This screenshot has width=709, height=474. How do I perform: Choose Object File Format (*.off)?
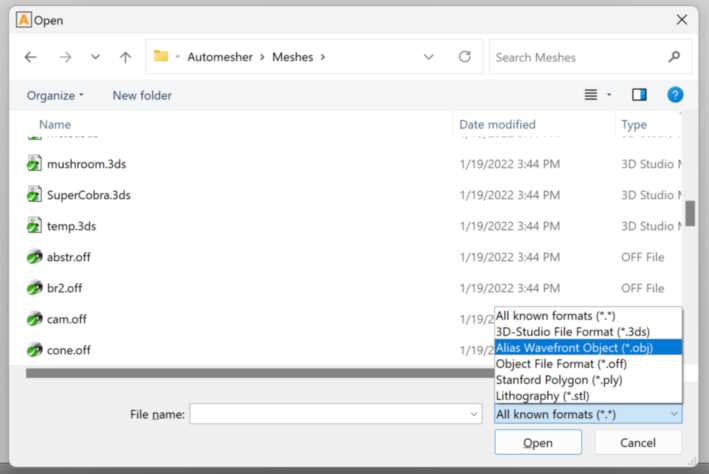588,364
